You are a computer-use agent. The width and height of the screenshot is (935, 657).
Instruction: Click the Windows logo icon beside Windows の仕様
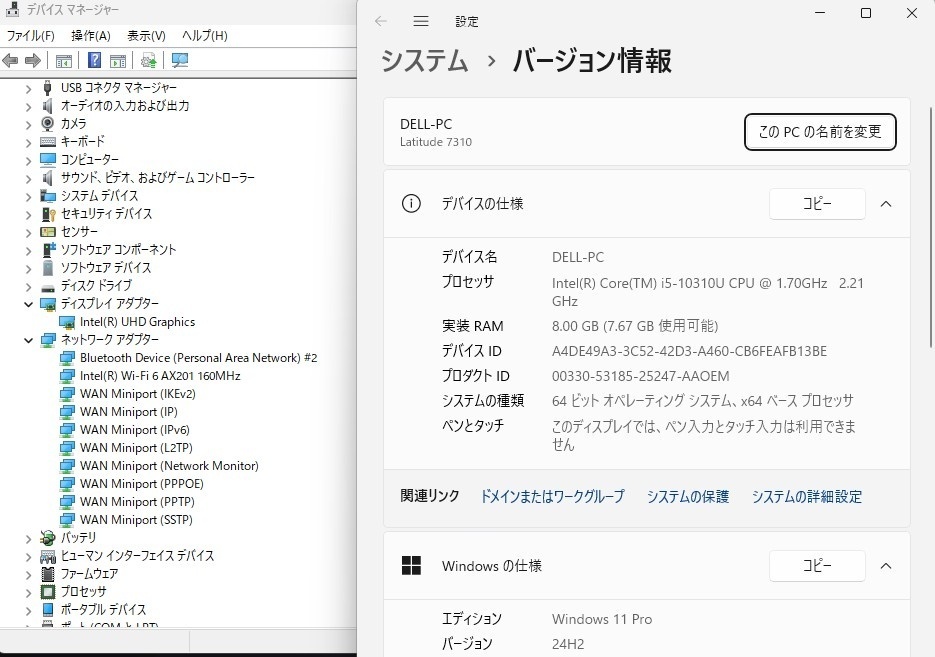click(411, 565)
